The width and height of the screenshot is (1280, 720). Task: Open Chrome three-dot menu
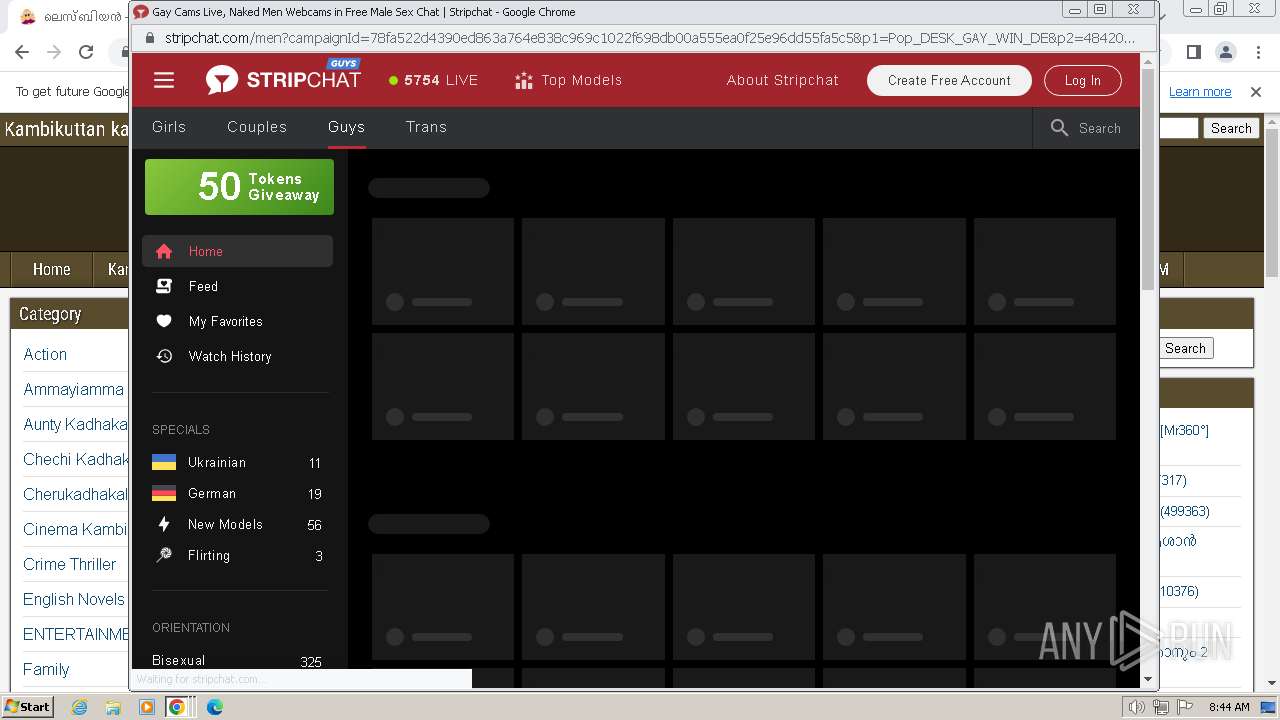(x=1258, y=52)
